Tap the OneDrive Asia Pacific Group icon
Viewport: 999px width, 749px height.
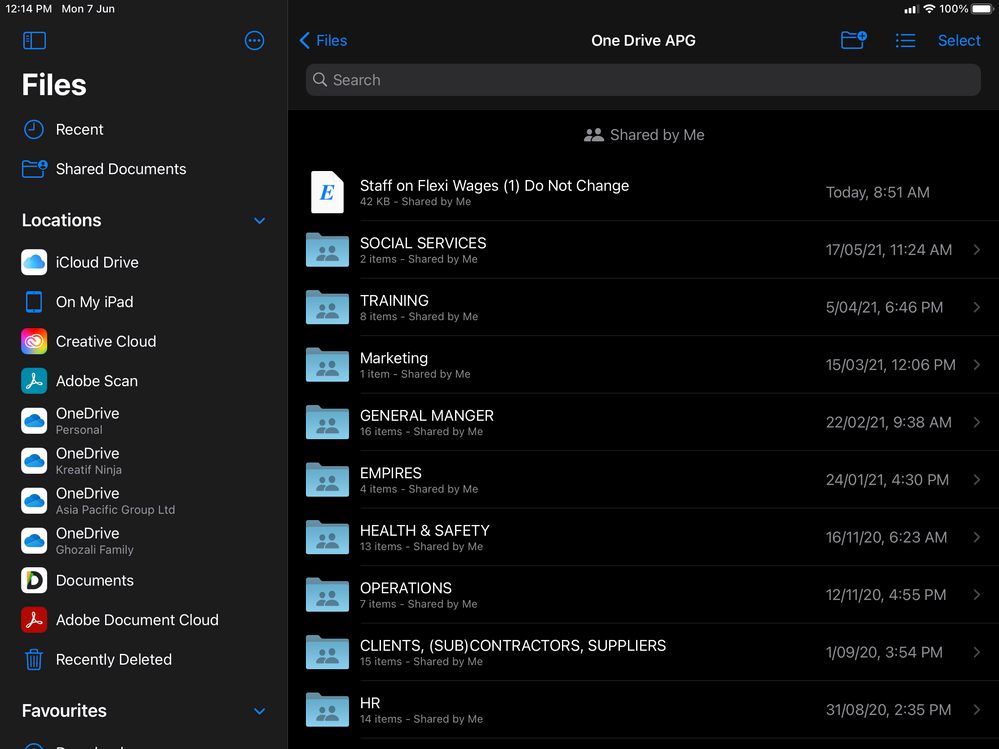(x=34, y=501)
